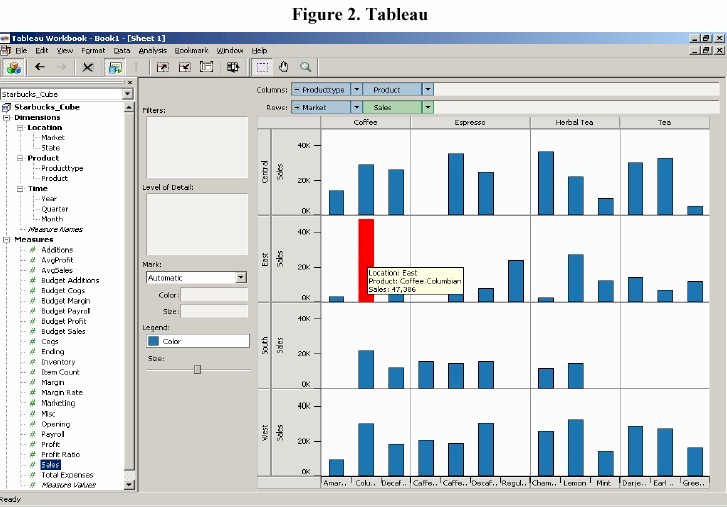Click the blue Color legend swatch

click(153, 341)
